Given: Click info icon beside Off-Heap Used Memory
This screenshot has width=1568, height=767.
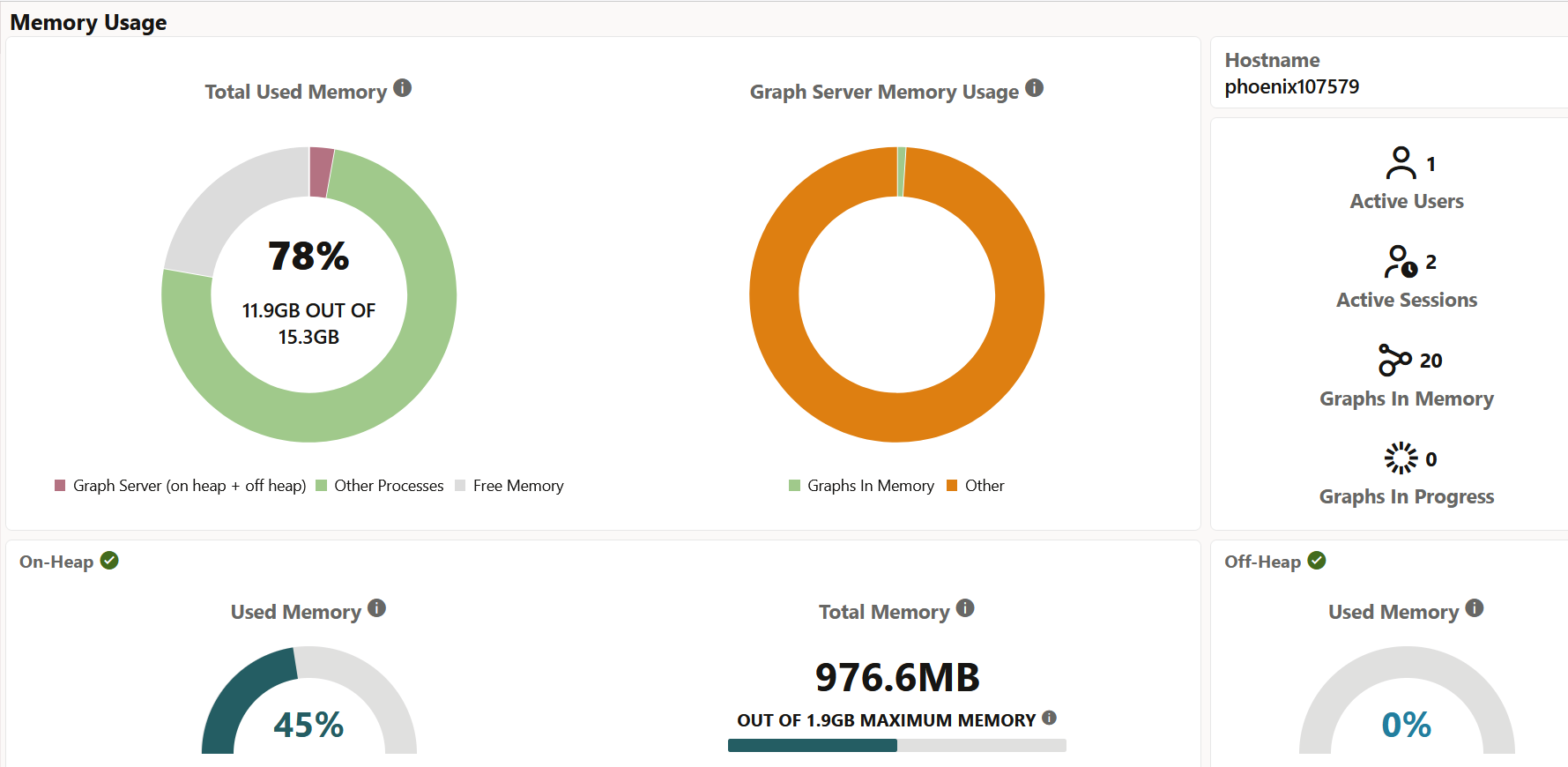Looking at the screenshot, I should click(1475, 608).
